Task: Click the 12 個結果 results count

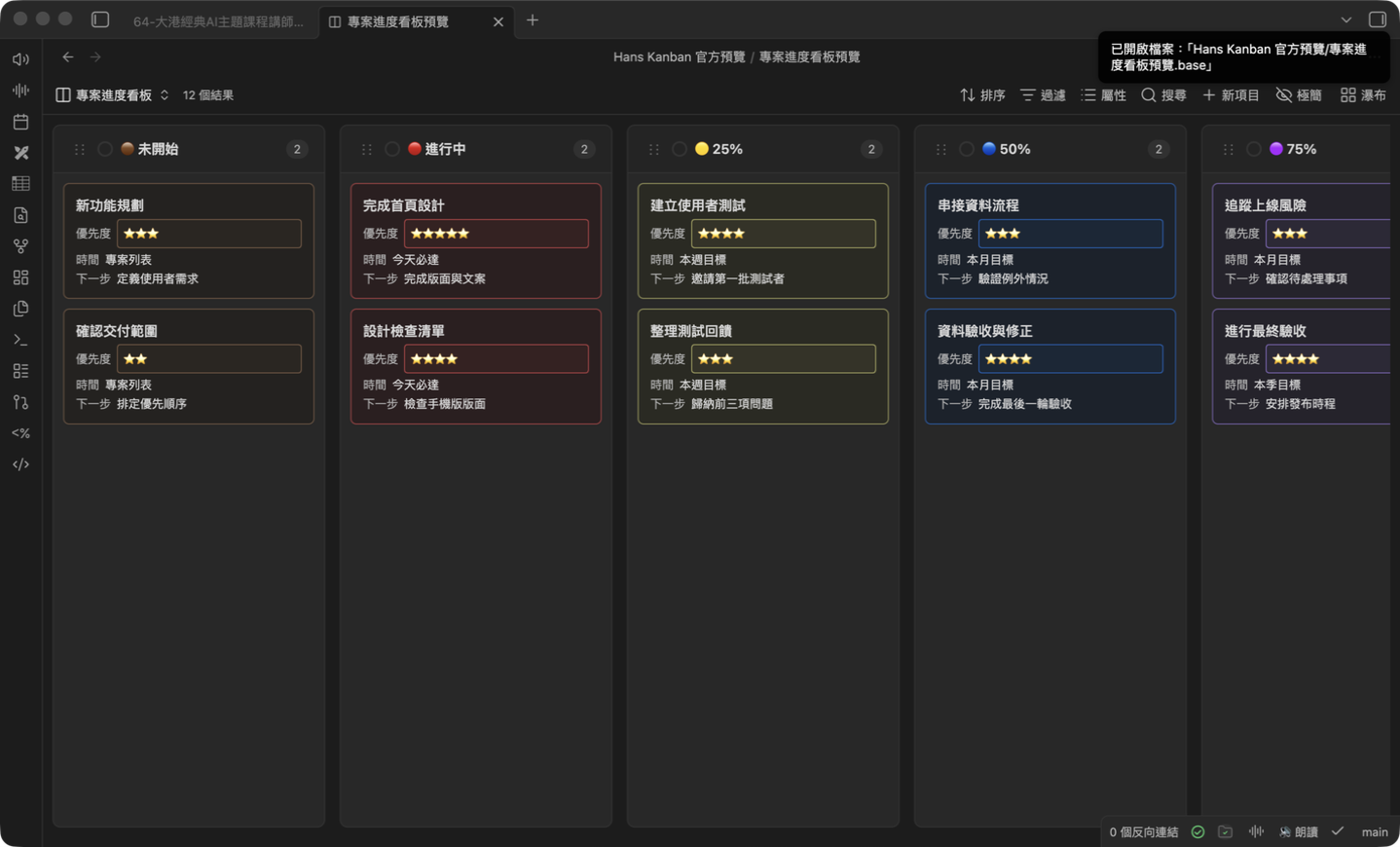Action: [208, 95]
